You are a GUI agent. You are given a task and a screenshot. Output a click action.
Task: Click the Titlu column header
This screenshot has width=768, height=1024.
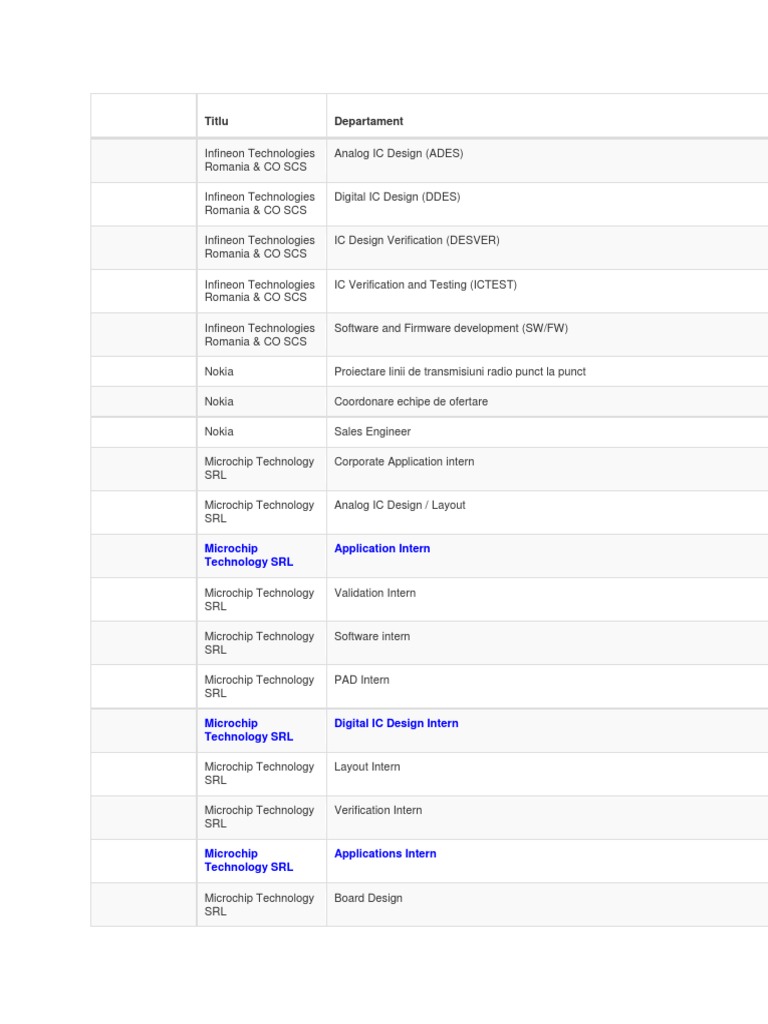pyautogui.click(x=216, y=121)
